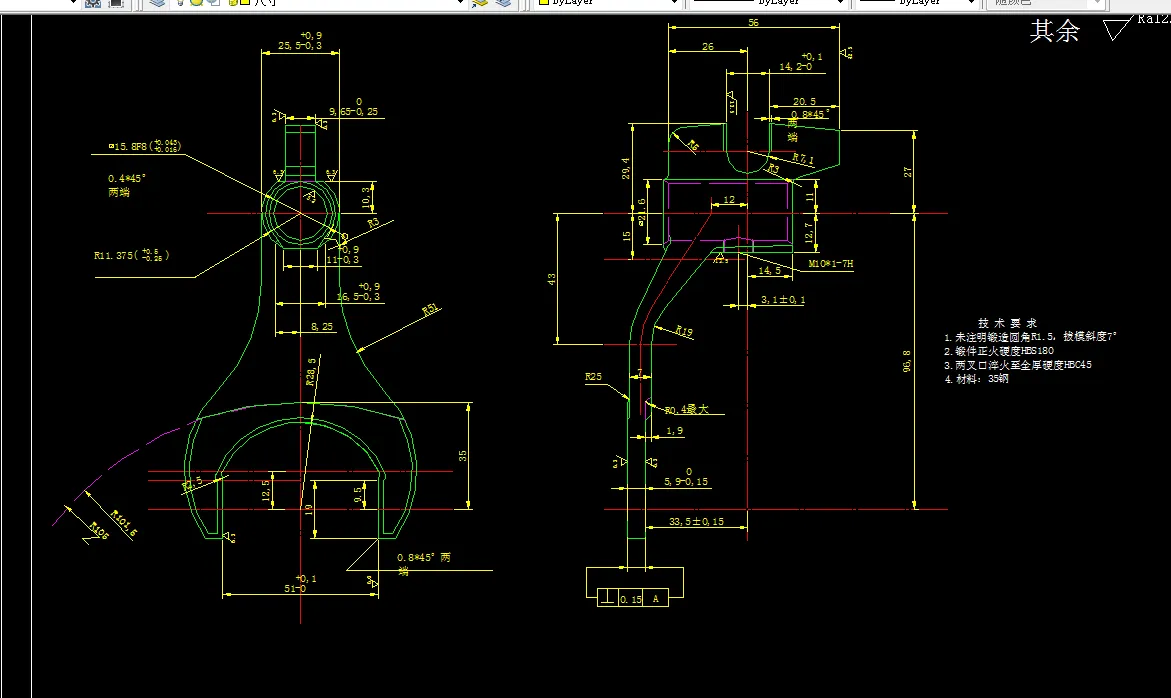The image size is (1171, 698).
Task: Open the Workspace Settings gear icon
Action: (x=93, y=3)
